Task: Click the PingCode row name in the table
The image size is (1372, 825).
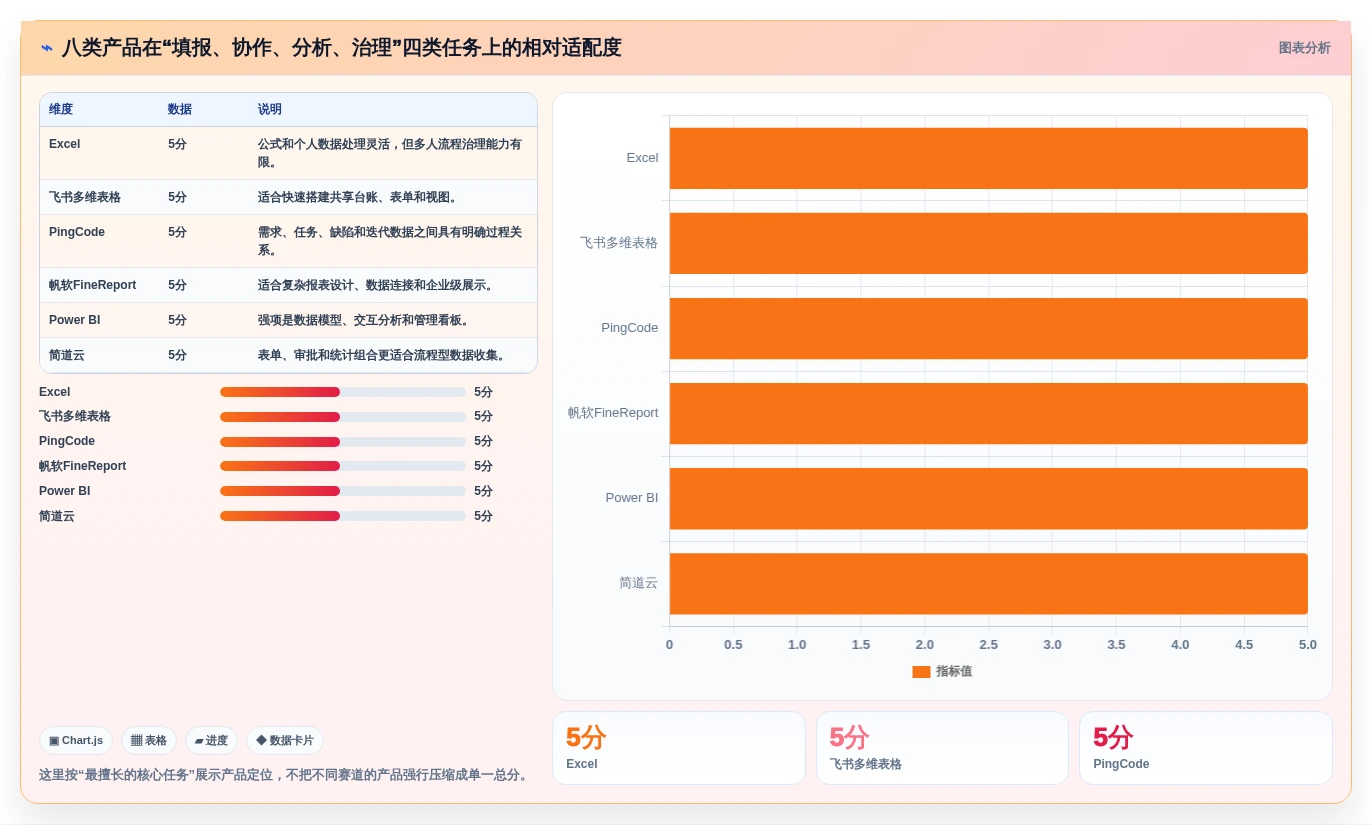Action: click(x=77, y=232)
